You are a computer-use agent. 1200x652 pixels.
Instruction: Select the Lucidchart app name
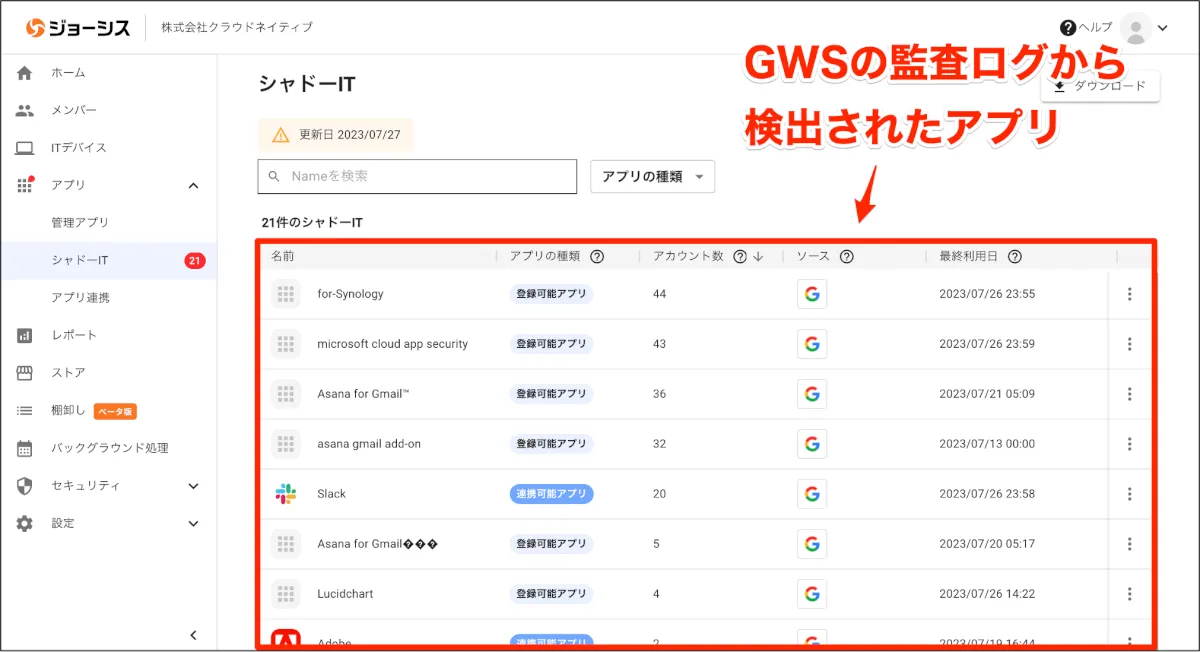coord(345,594)
